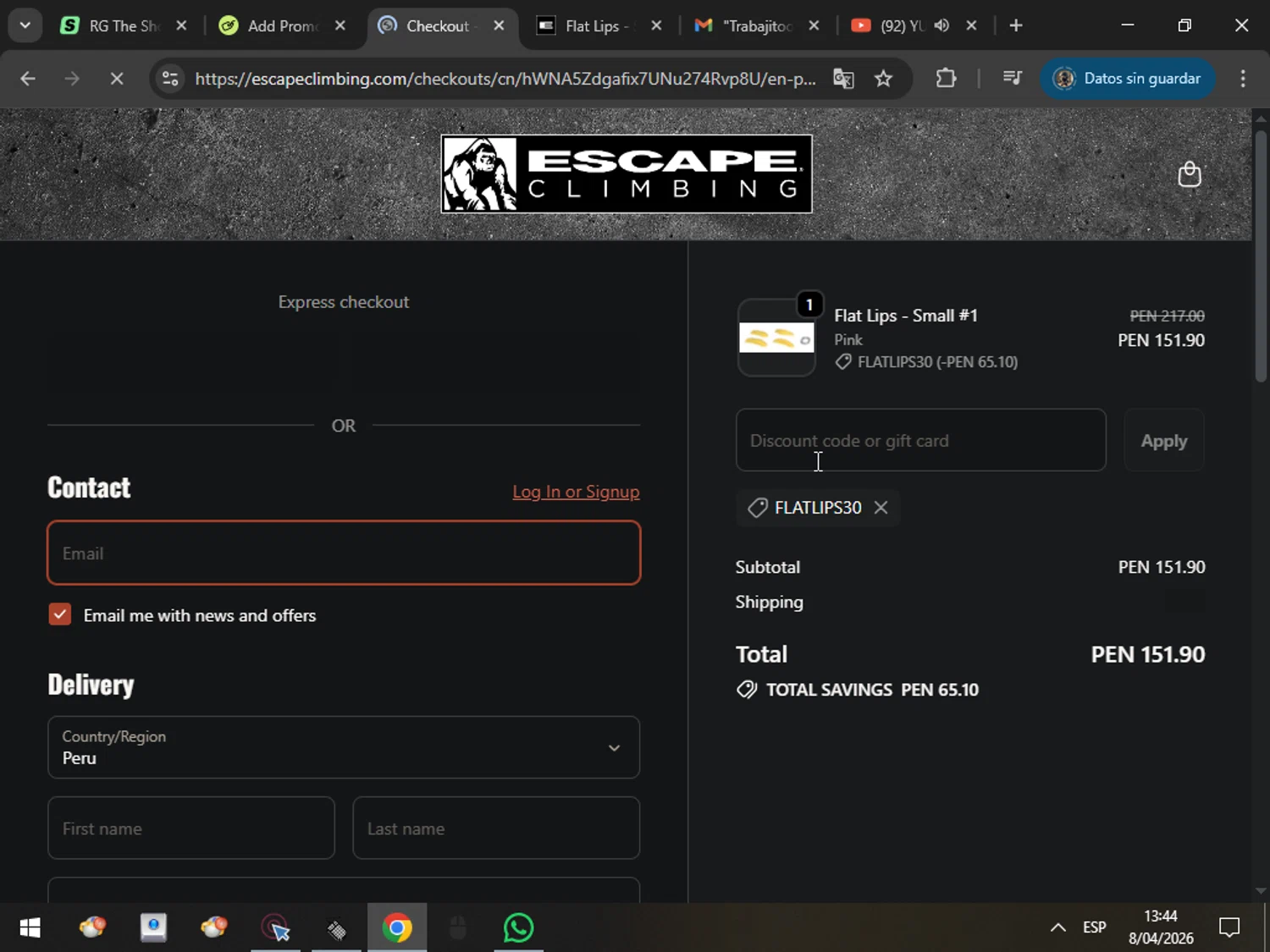
Task: Close the Flat Lips tab
Action: [x=656, y=26]
